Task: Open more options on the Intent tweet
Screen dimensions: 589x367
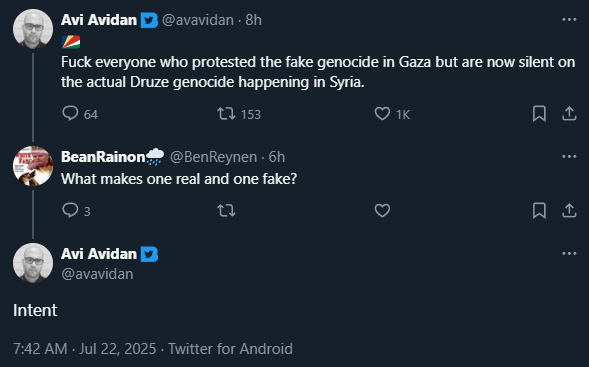Action: tap(569, 254)
